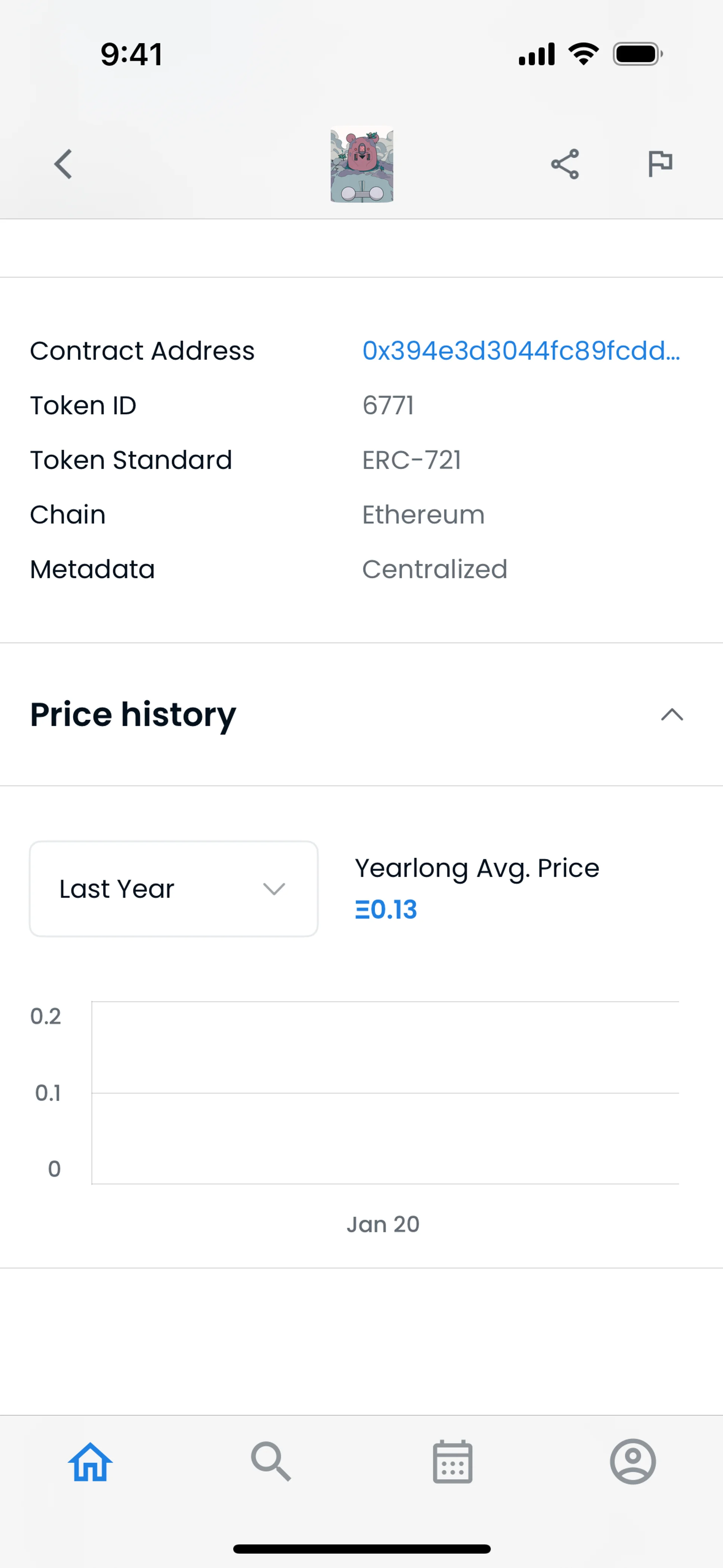The width and height of the screenshot is (723, 1568).
Task: Tap the Wi-Fi status icon
Action: 583,54
